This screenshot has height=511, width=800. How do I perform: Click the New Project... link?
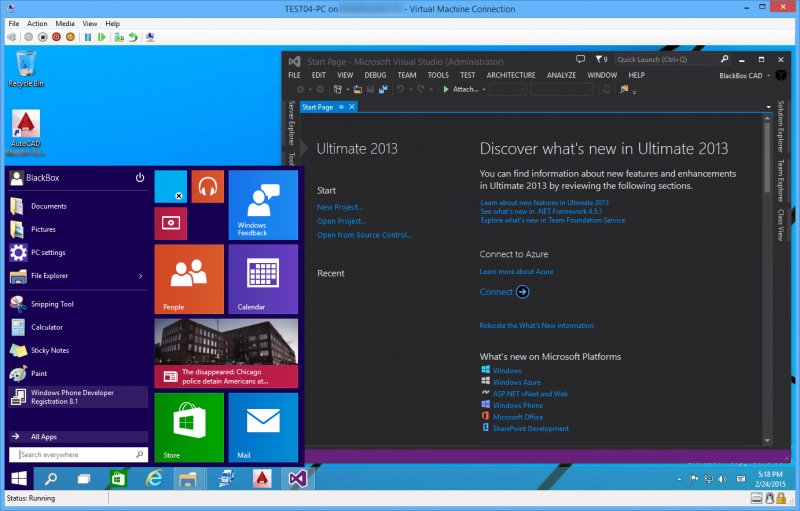[x=340, y=207]
